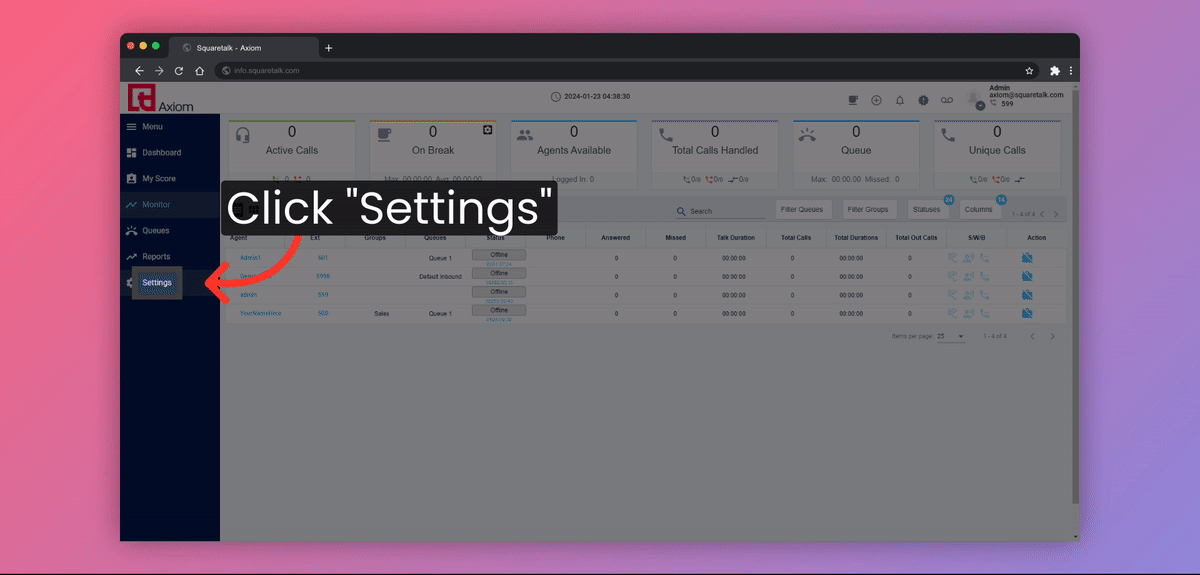This screenshot has width=1200, height=575.
Task: Open notifications bell in the header
Action: 899,100
